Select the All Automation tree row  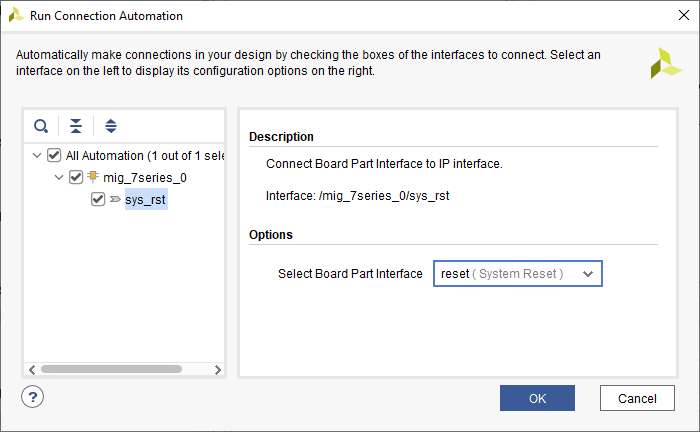(x=145, y=155)
